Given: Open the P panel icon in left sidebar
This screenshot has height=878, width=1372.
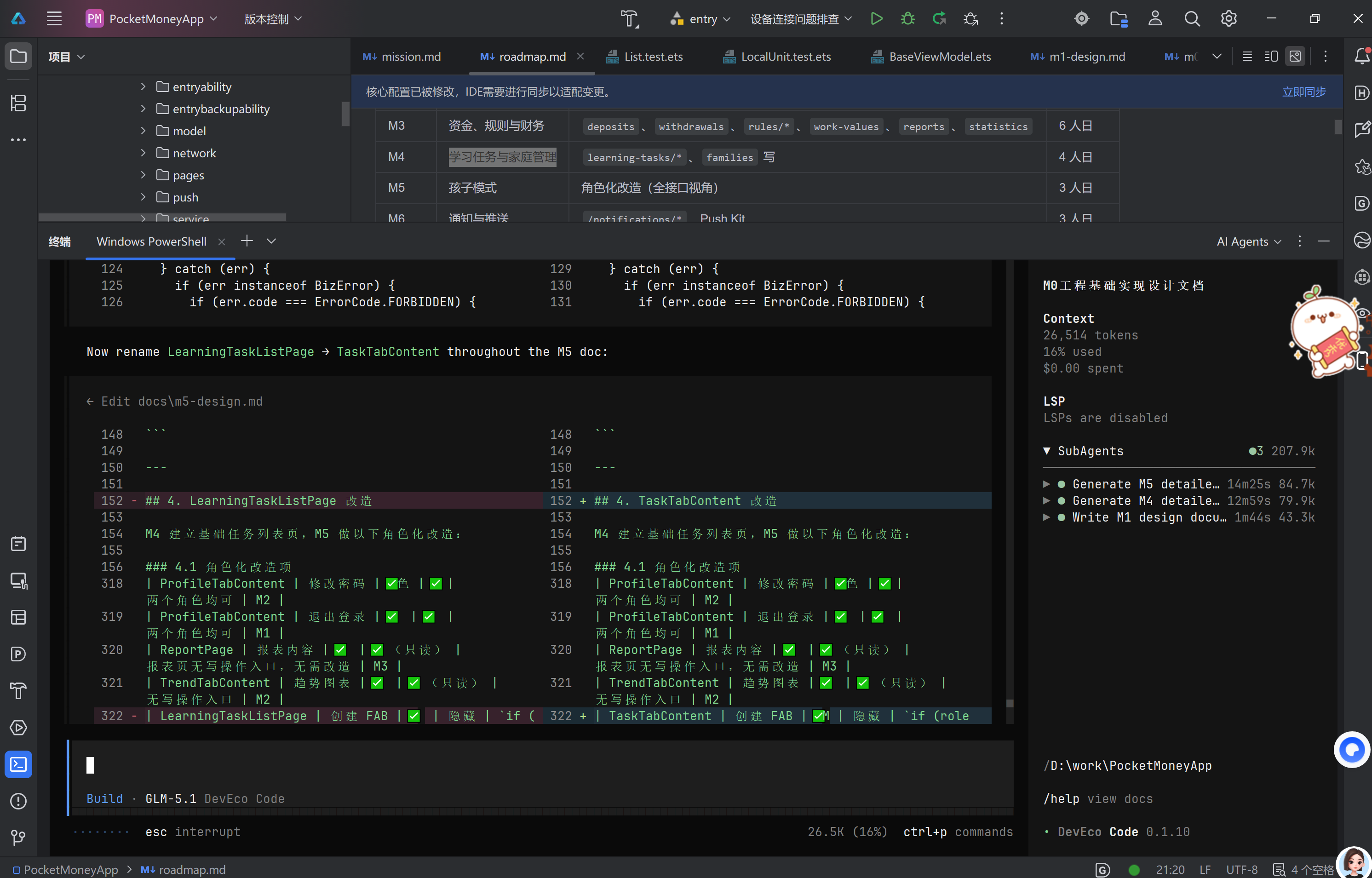Looking at the screenshot, I should coord(18,654).
